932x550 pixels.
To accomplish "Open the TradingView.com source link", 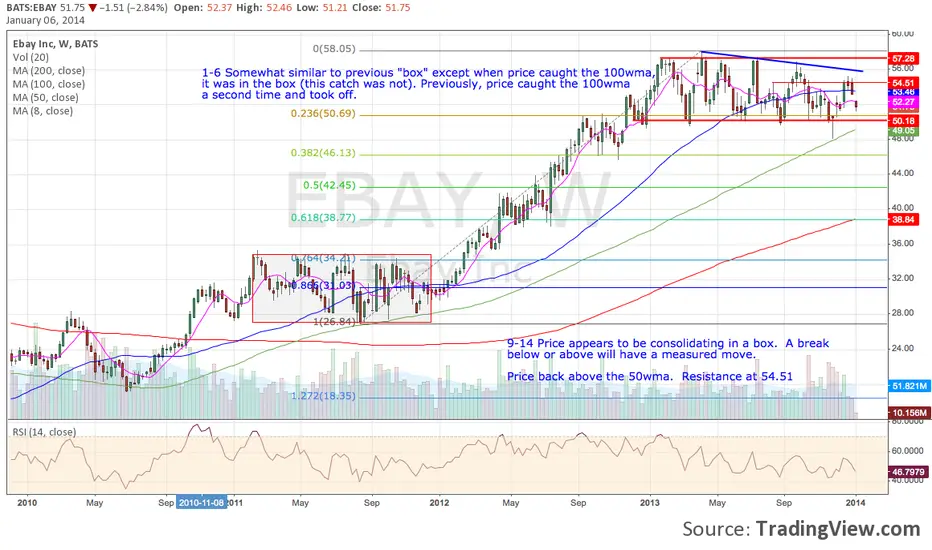I will click(x=837, y=529).
